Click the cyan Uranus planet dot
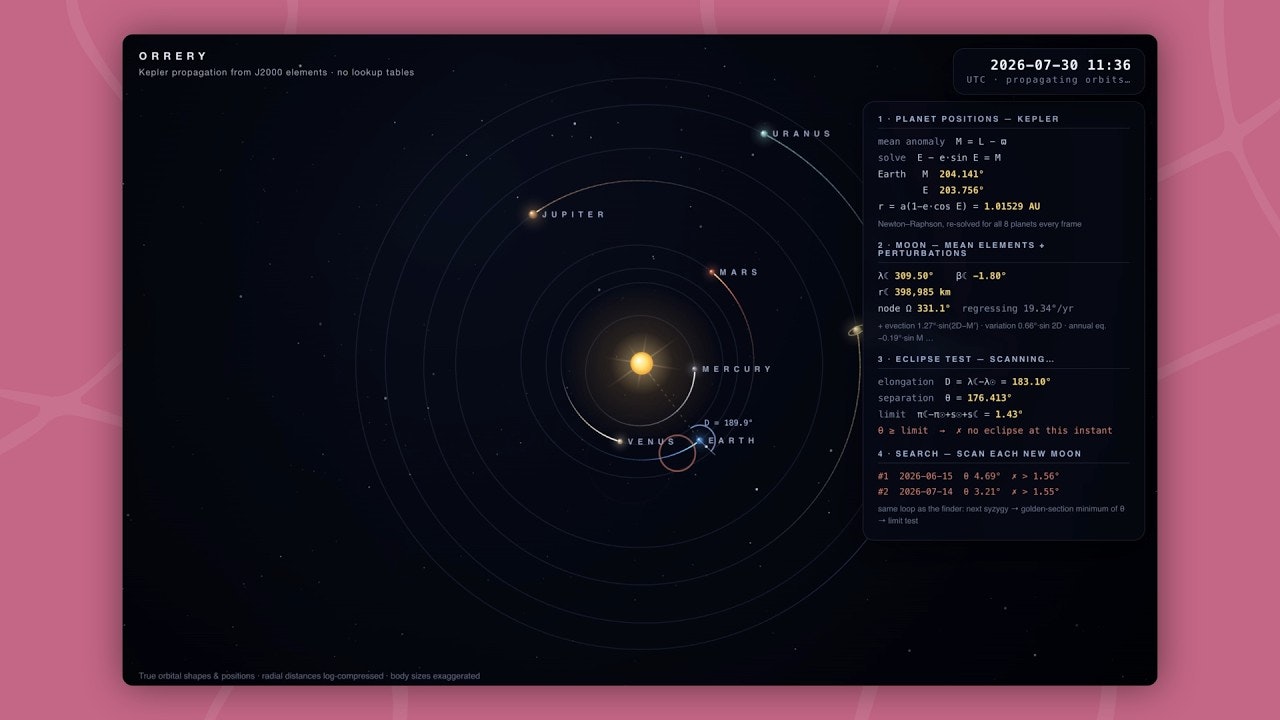Image resolution: width=1280 pixels, height=720 pixels. (764, 133)
